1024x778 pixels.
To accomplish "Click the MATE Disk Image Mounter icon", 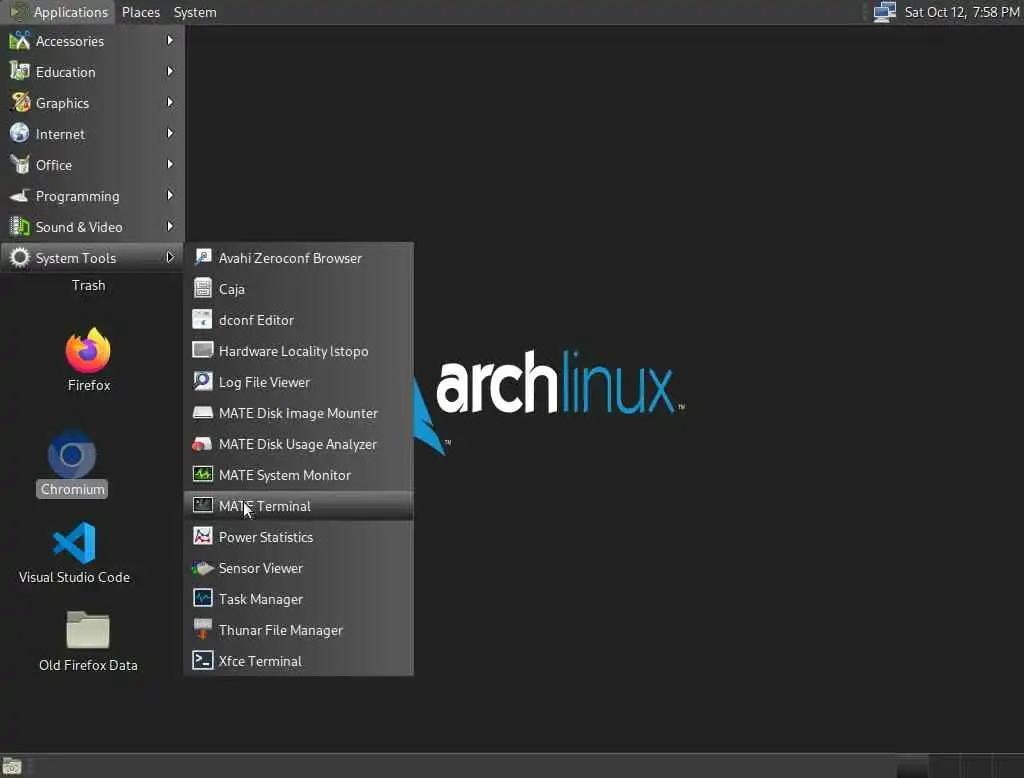I will [202, 413].
